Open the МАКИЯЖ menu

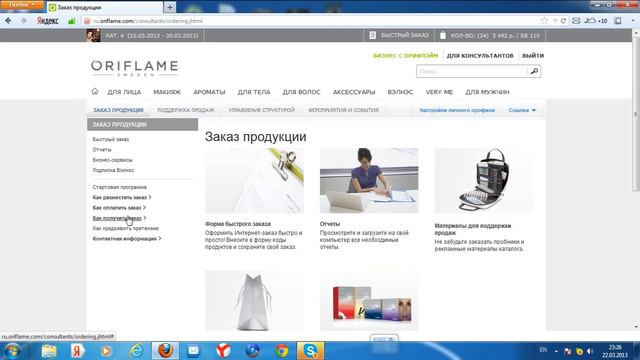[167, 92]
